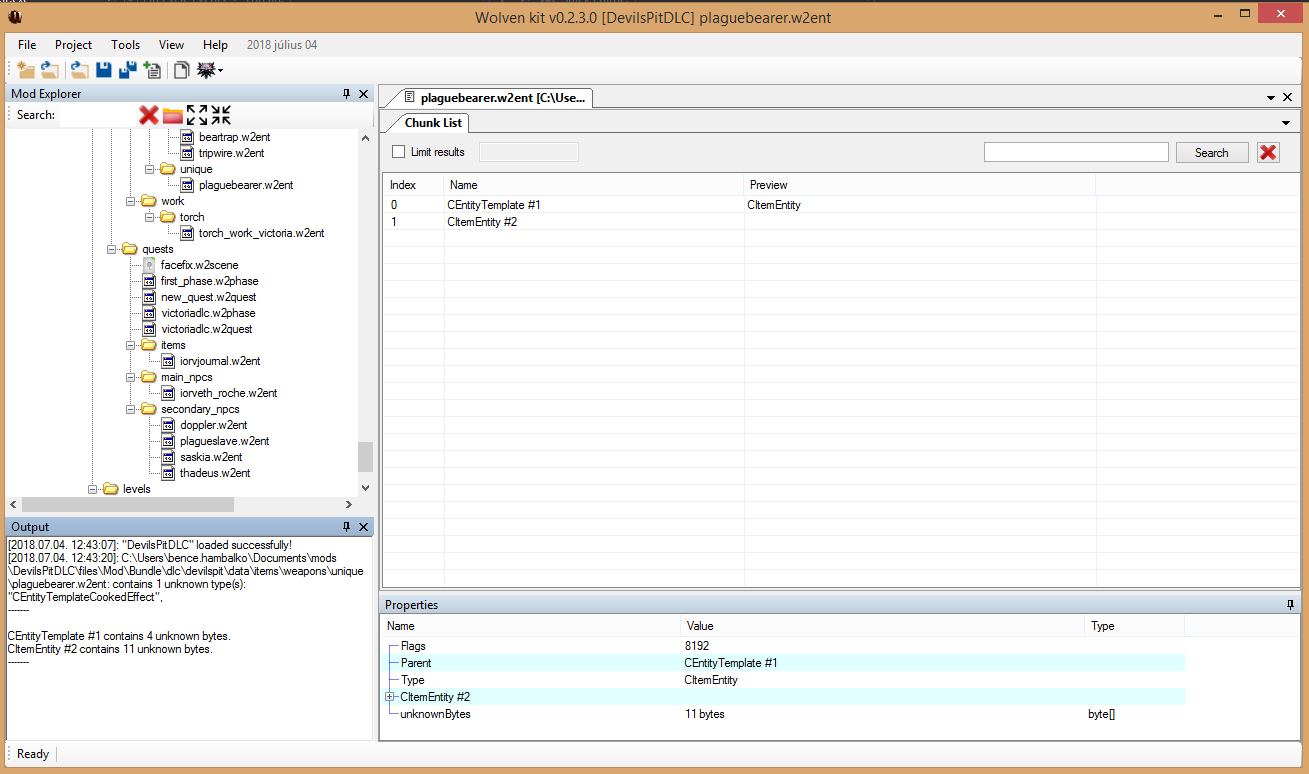Select doppler.w2ent file

pos(213,425)
